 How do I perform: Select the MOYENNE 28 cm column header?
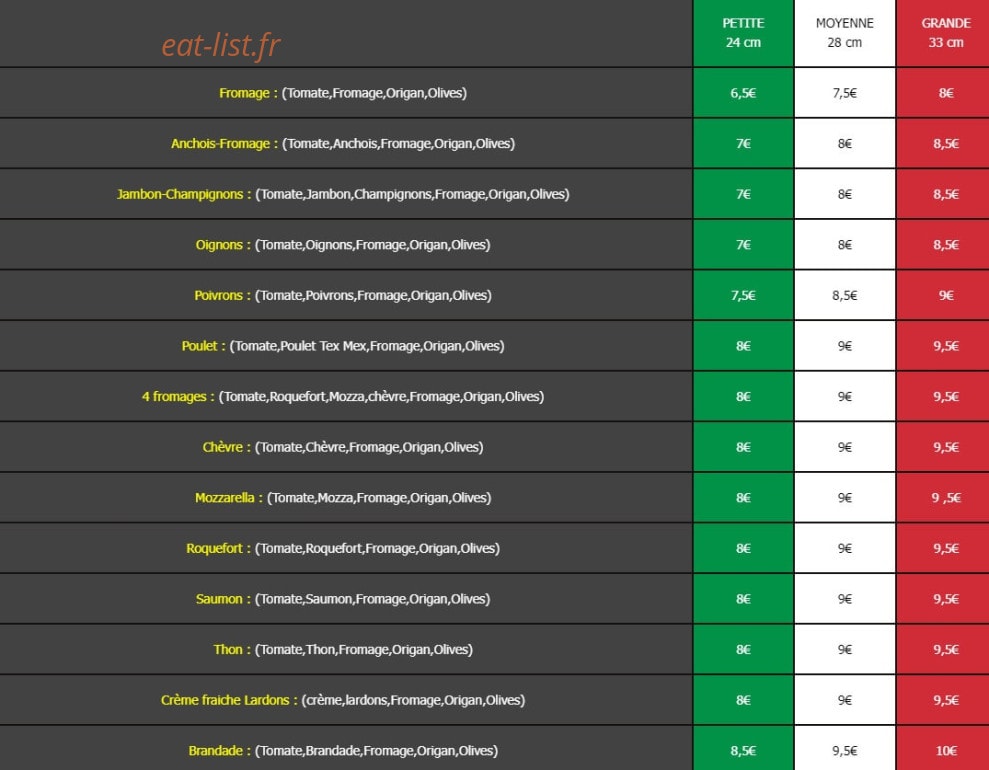click(x=845, y=33)
